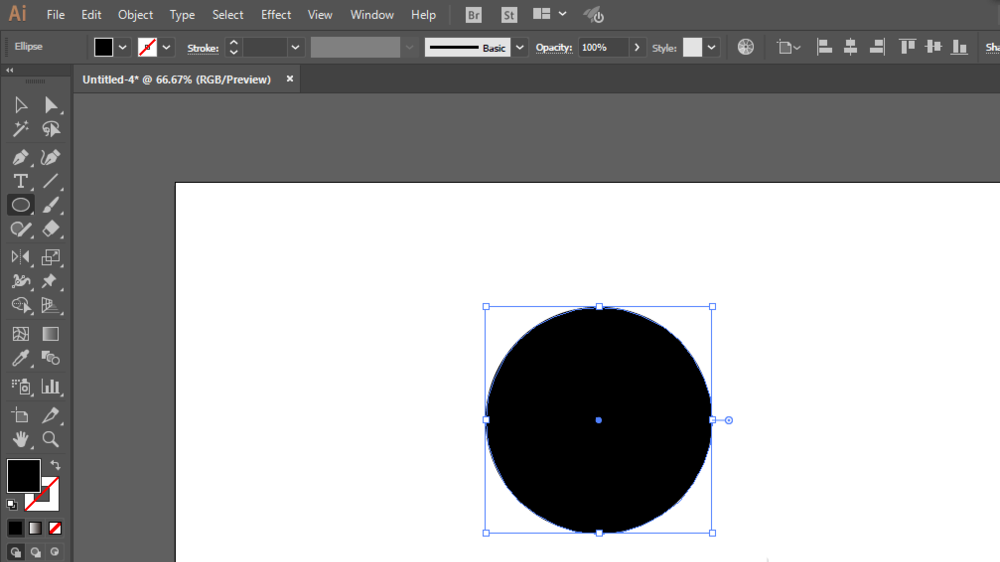1000x562 pixels.
Task: Choose the Line Segment tool
Action: coord(50,181)
